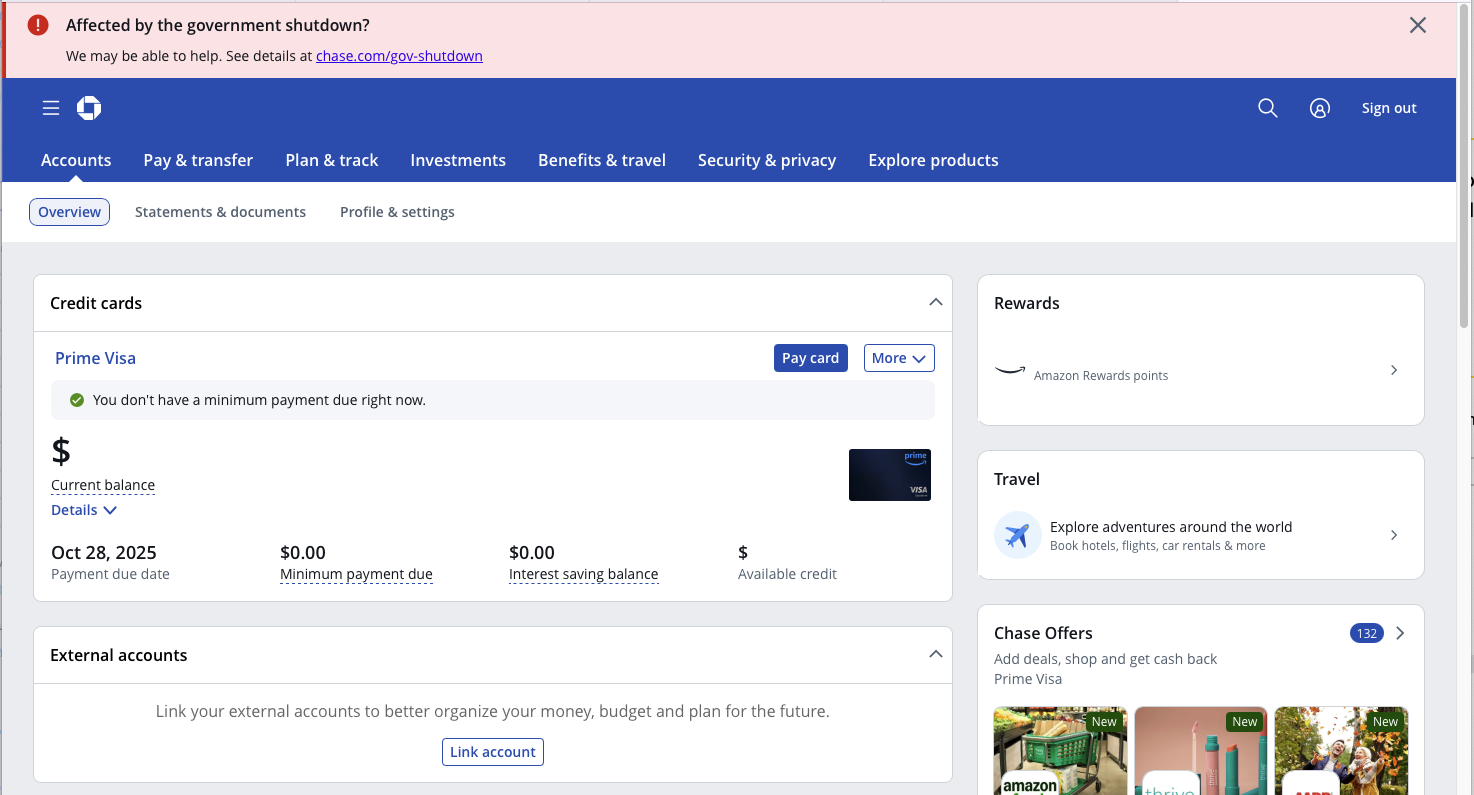The height and width of the screenshot is (795, 1474).
Task: Open the search icon
Action: point(1267,107)
